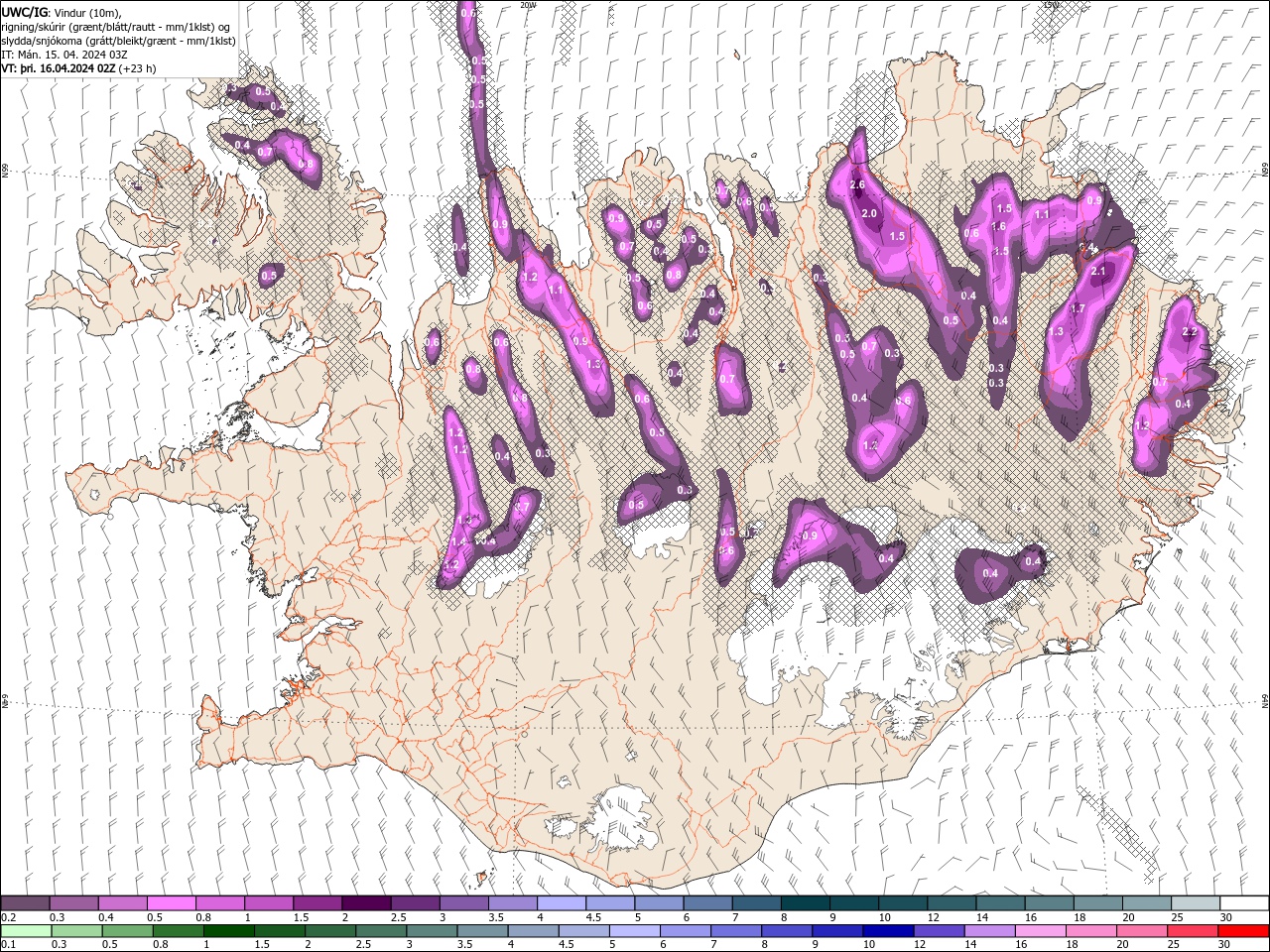Click the '2.6' snowfall value on the map

(x=858, y=184)
